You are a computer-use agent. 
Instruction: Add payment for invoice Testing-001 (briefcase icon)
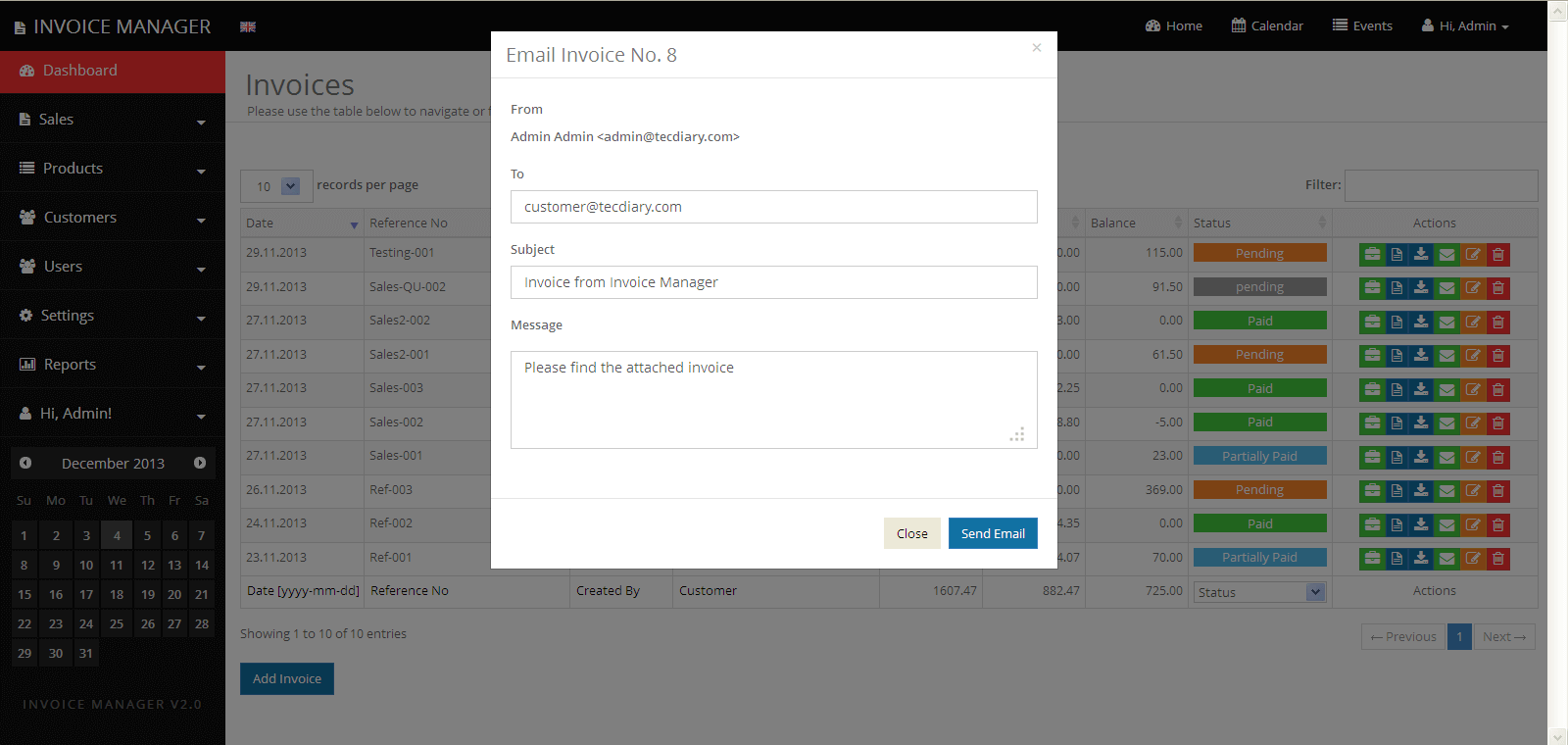(x=1372, y=255)
